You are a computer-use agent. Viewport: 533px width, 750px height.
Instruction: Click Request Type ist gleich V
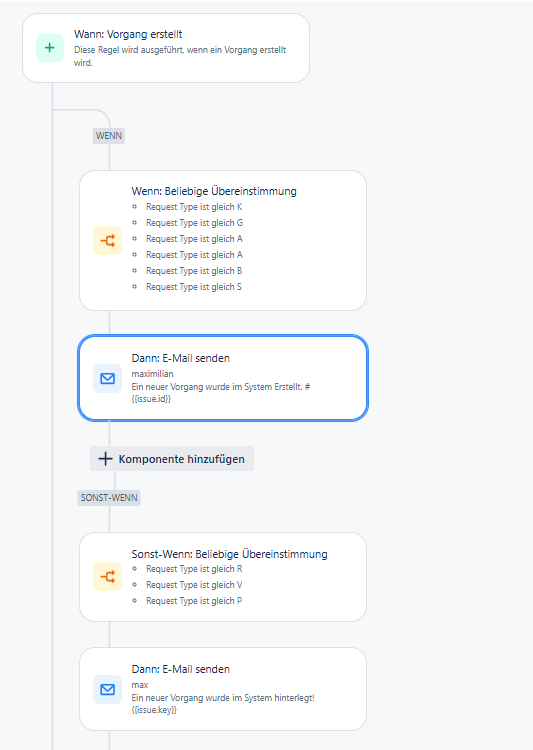(194, 585)
